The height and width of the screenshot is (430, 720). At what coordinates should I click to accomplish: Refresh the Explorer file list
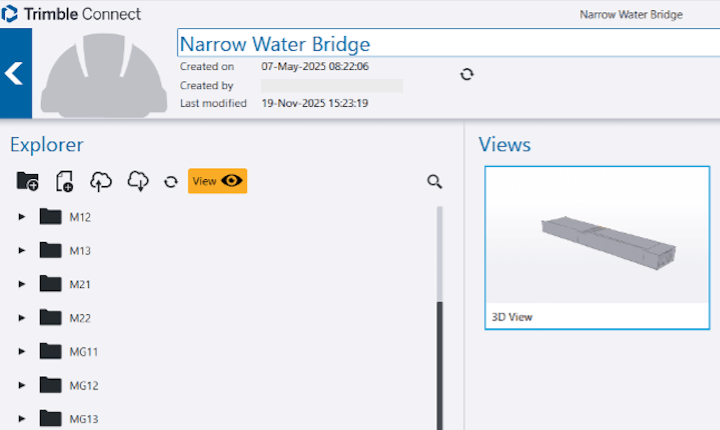171,182
